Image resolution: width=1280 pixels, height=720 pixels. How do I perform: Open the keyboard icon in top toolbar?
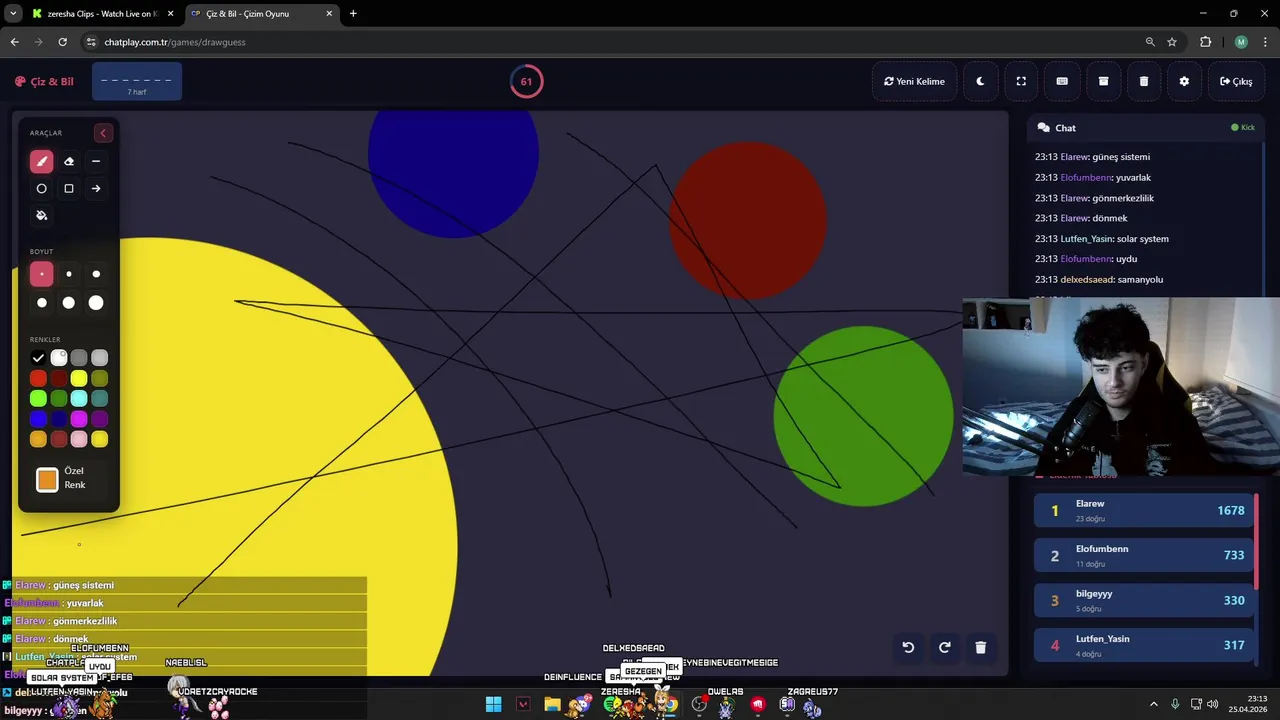coord(1062,81)
